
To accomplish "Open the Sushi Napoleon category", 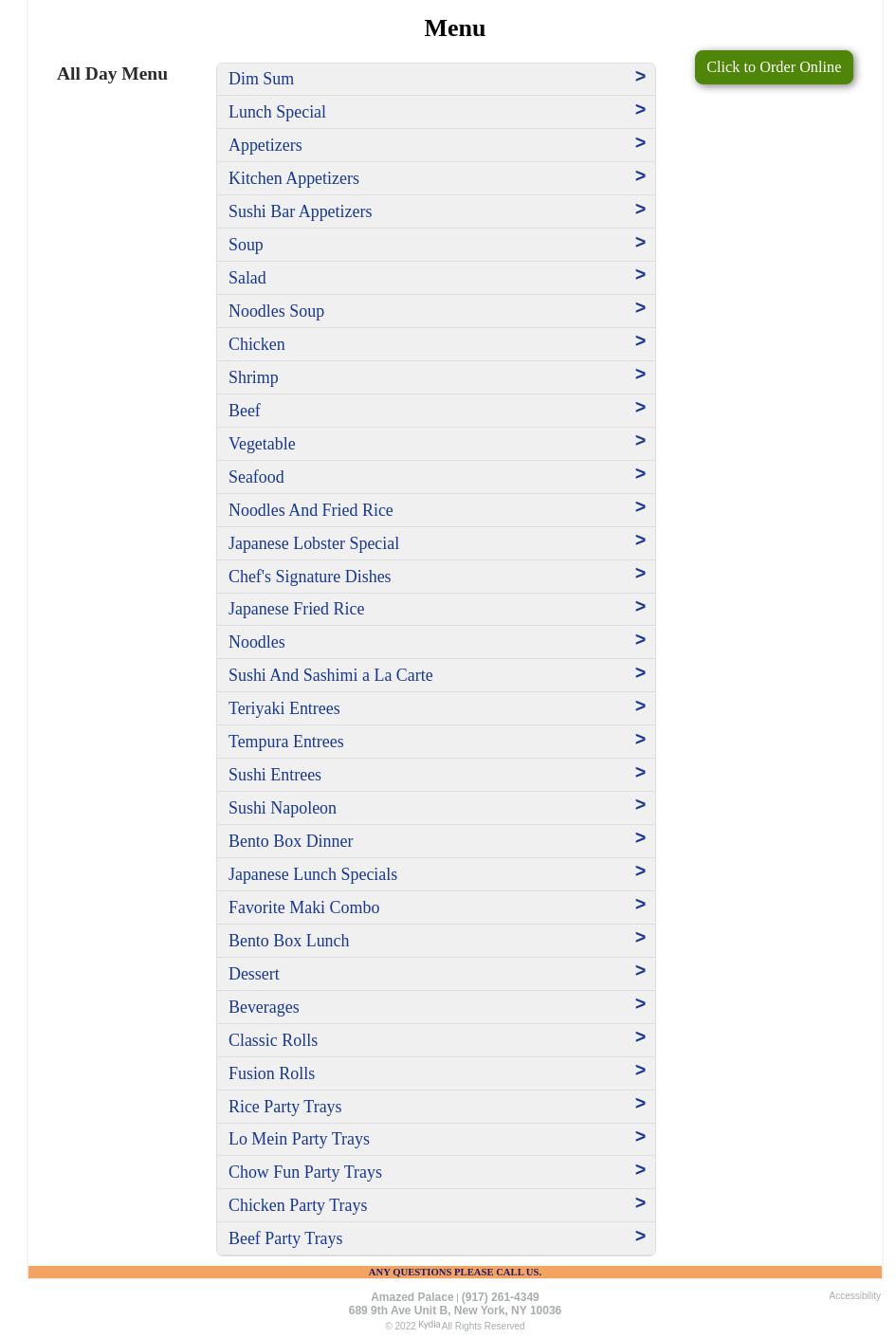I will coord(436,808).
